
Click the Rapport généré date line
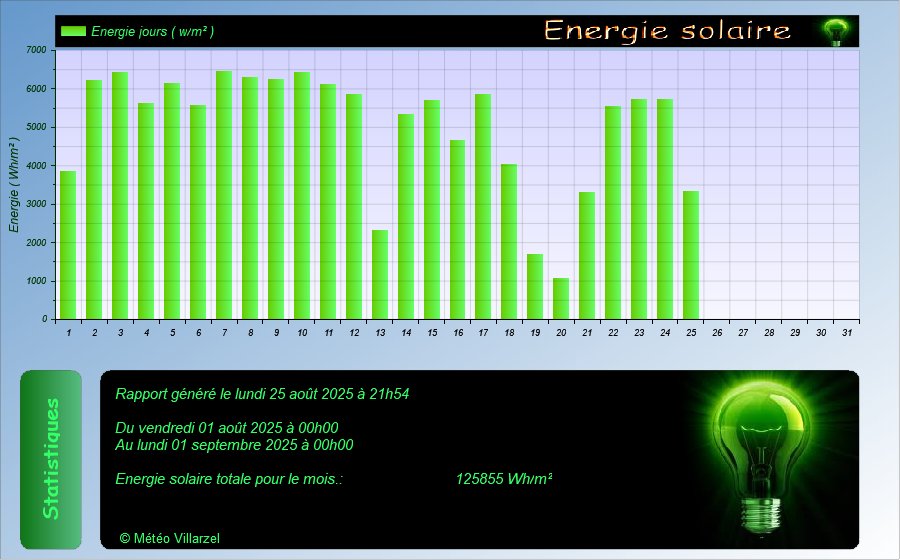262,394
